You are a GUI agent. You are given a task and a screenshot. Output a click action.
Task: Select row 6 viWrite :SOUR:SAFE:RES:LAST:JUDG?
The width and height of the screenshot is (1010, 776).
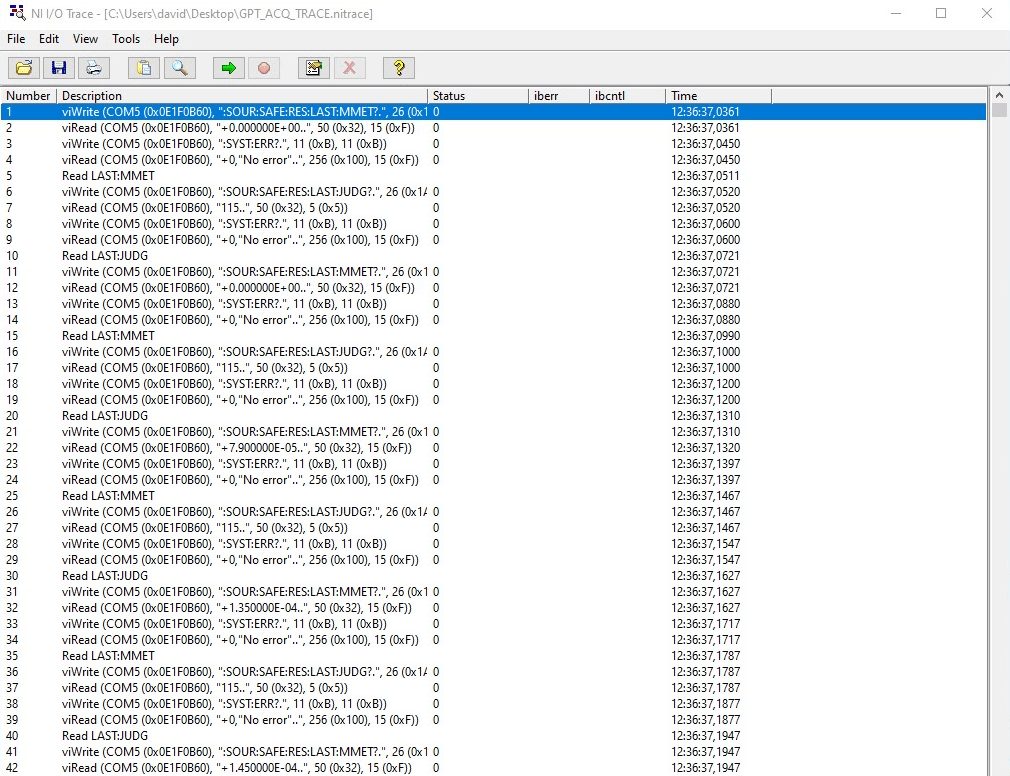pyautogui.click(x=493, y=191)
